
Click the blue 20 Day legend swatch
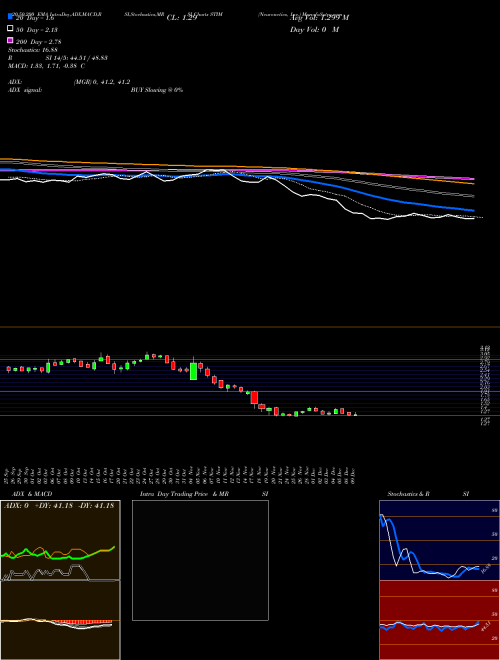pos(11,16)
